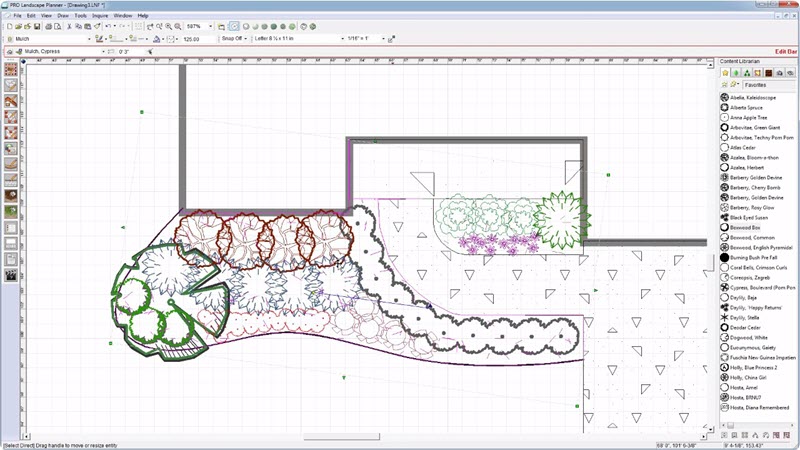Select the Cut scissors icon
This screenshot has width=800, height=450.
(x=69, y=26)
